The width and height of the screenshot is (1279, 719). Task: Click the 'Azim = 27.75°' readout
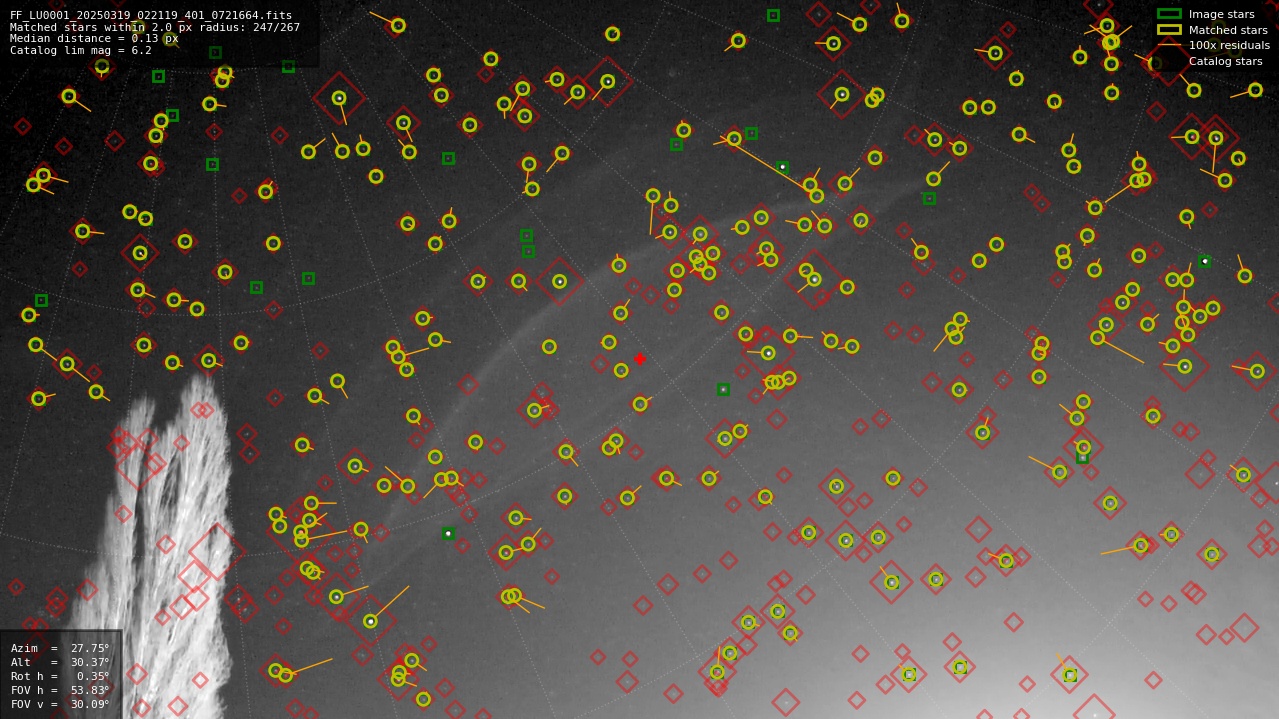point(60,648)
